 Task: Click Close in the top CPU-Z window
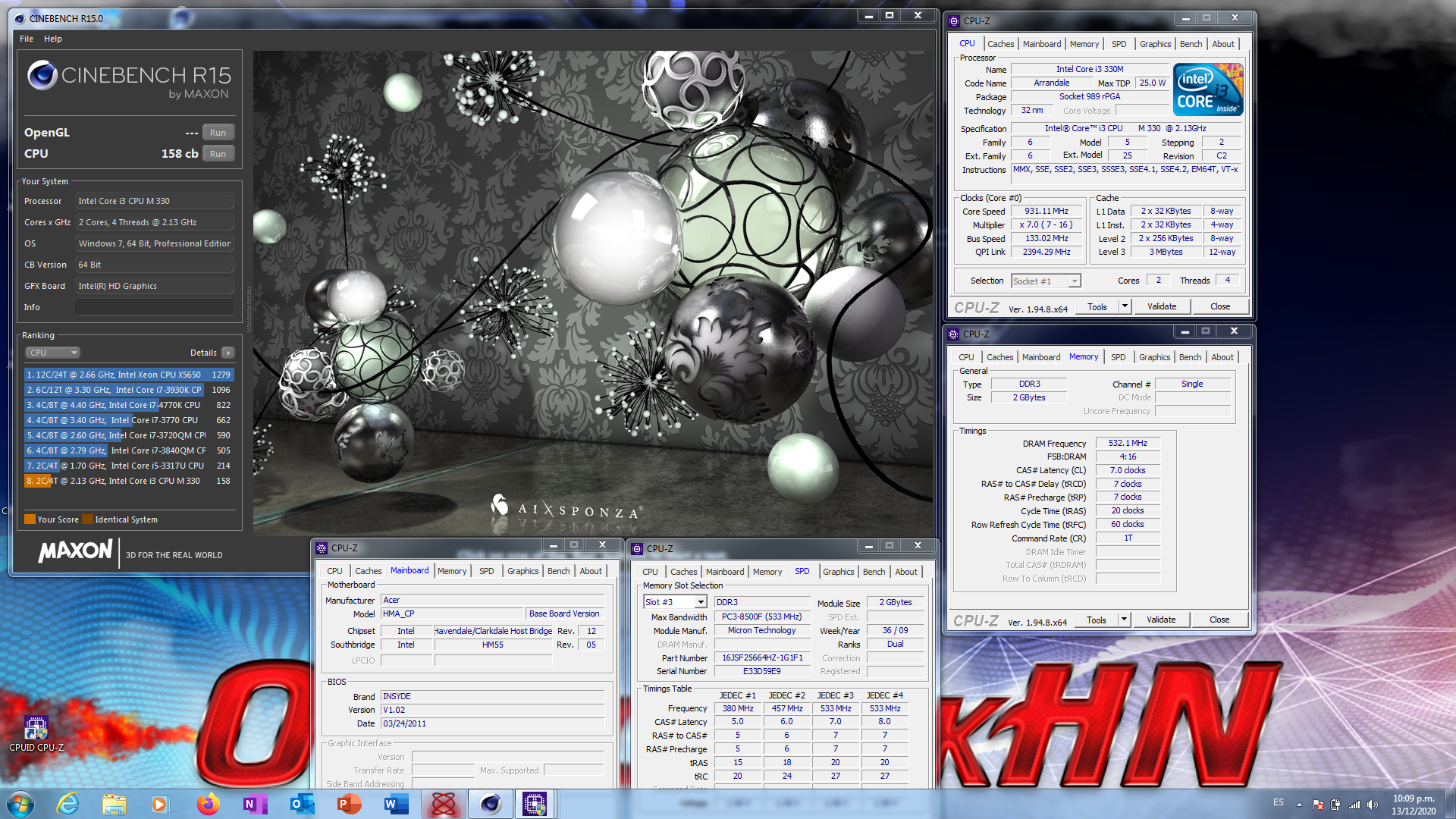coord(1220,306)
